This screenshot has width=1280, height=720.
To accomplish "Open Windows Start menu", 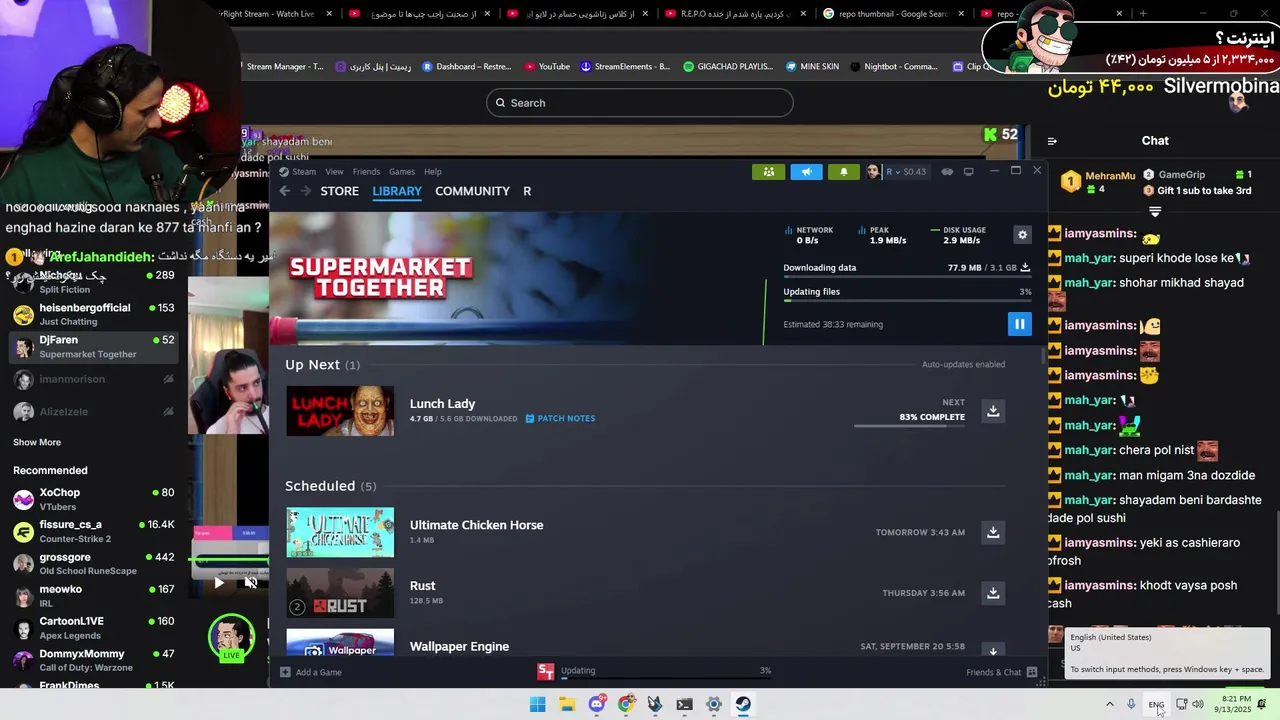I will [x=537, y=704].
